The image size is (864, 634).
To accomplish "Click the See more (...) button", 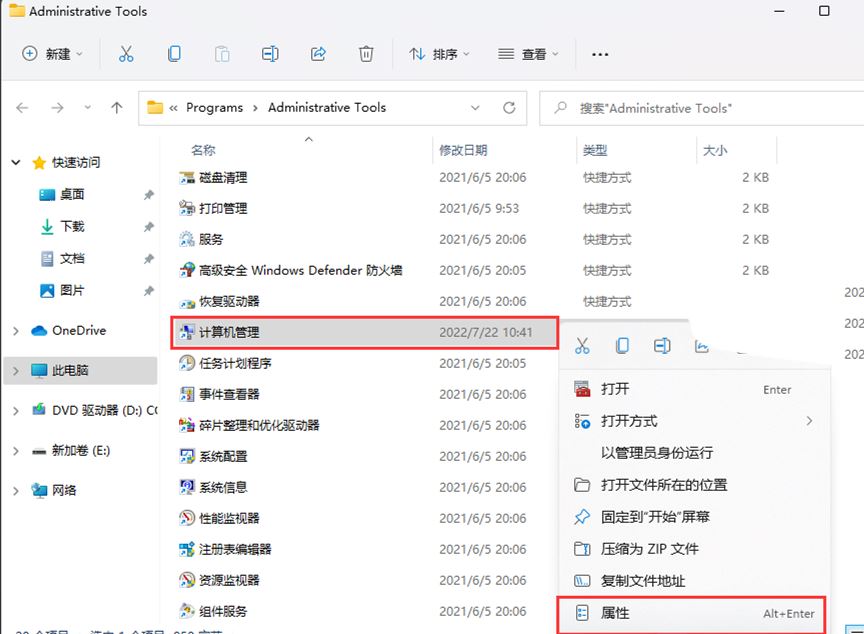I will [x=599, y=54].
